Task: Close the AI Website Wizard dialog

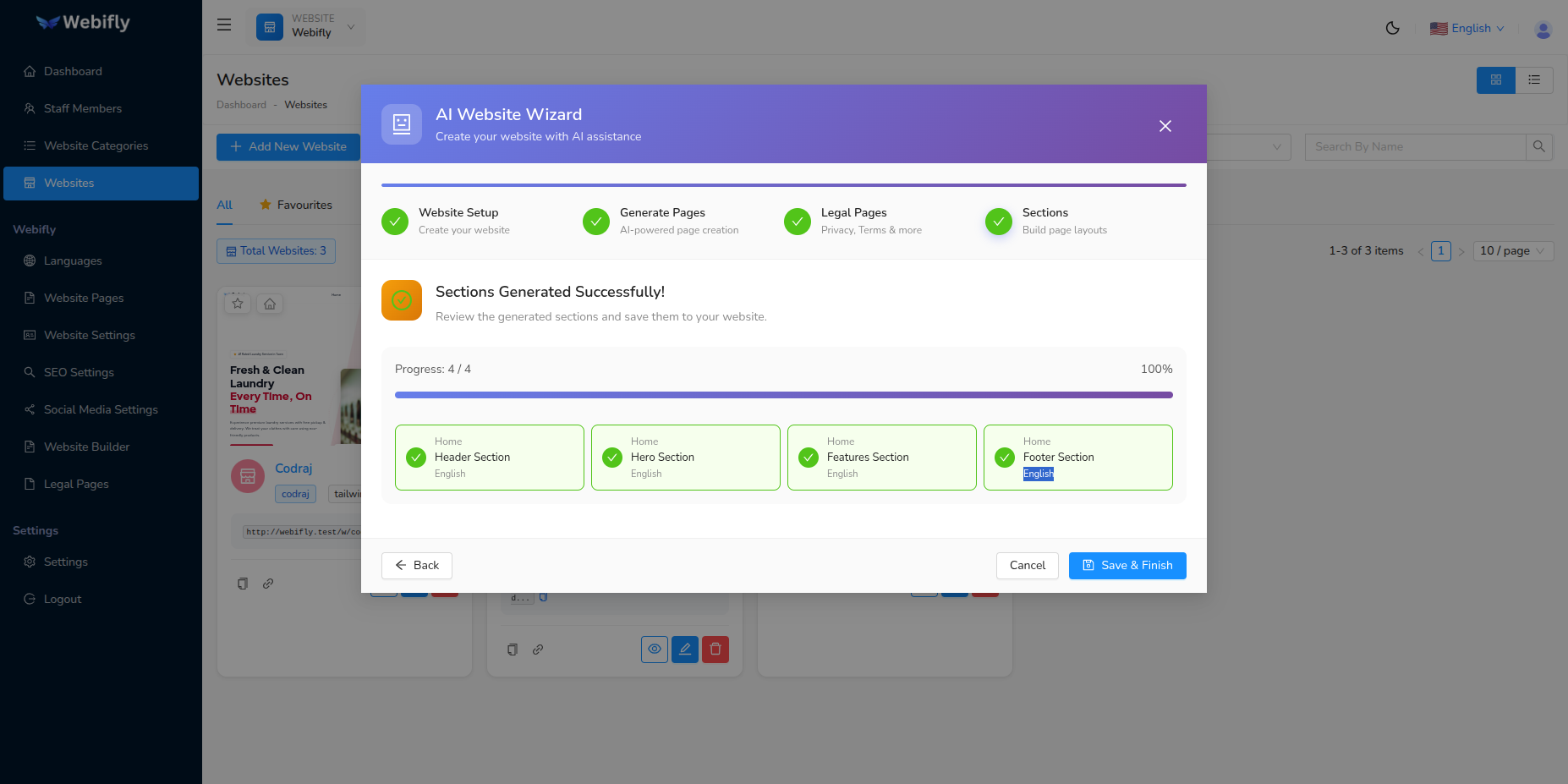Action: tap(1165, 126)
